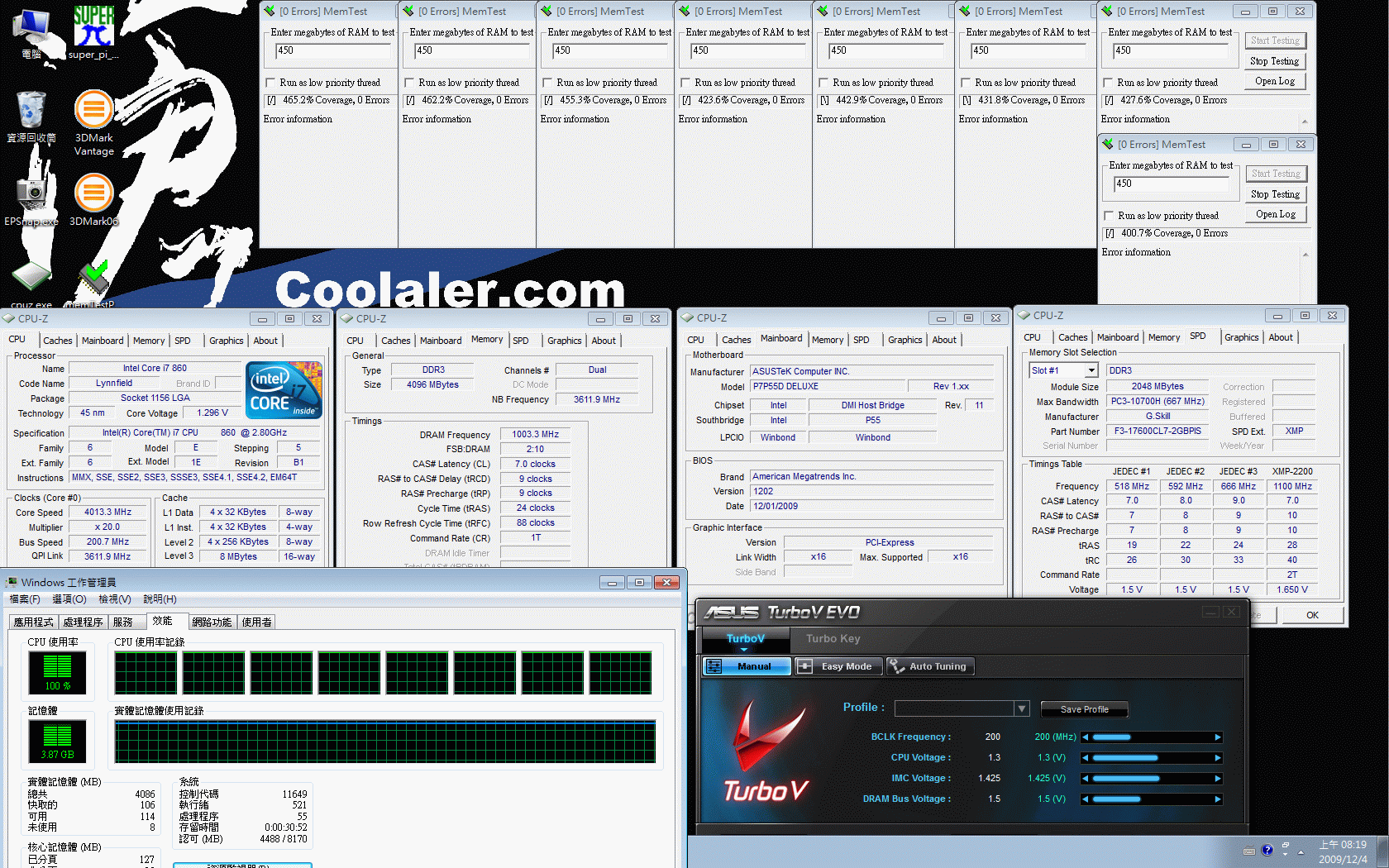The height and width of the screenshot is (868, 1389).
Task: Click the Task Manager title bar icon
Action: [x=12, y=583]
